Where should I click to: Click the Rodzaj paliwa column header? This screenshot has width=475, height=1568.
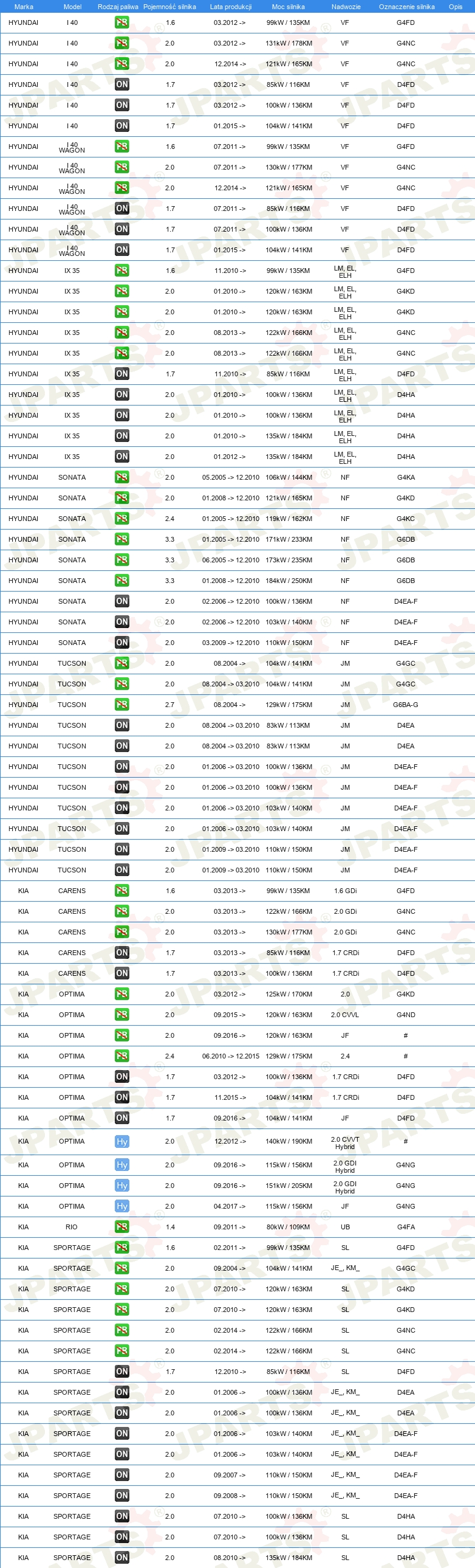coord(118,7)
